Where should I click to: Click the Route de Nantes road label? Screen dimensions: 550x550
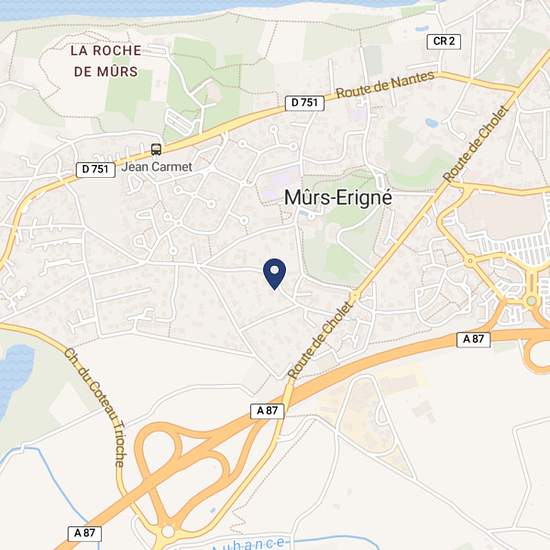tap(385, 85)
